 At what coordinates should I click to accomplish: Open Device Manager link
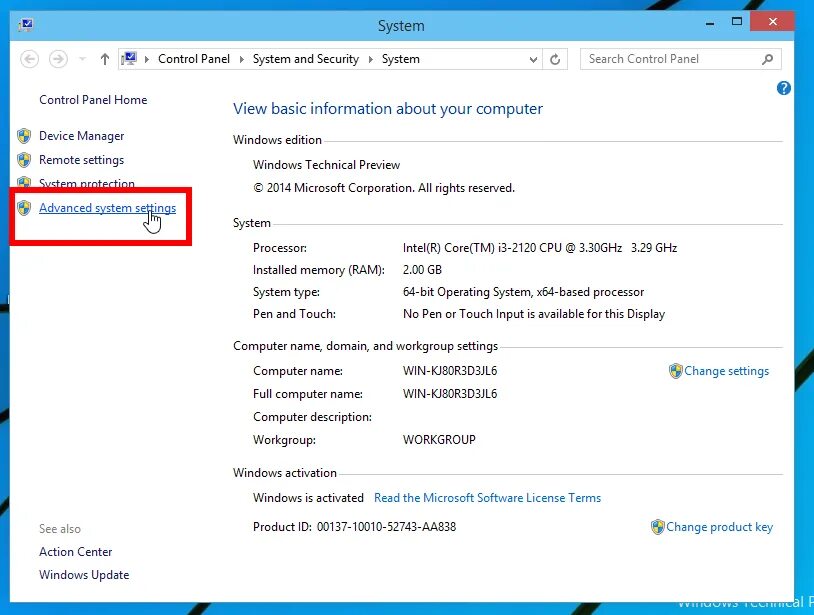pyautogui.click(x=82, y=136)
